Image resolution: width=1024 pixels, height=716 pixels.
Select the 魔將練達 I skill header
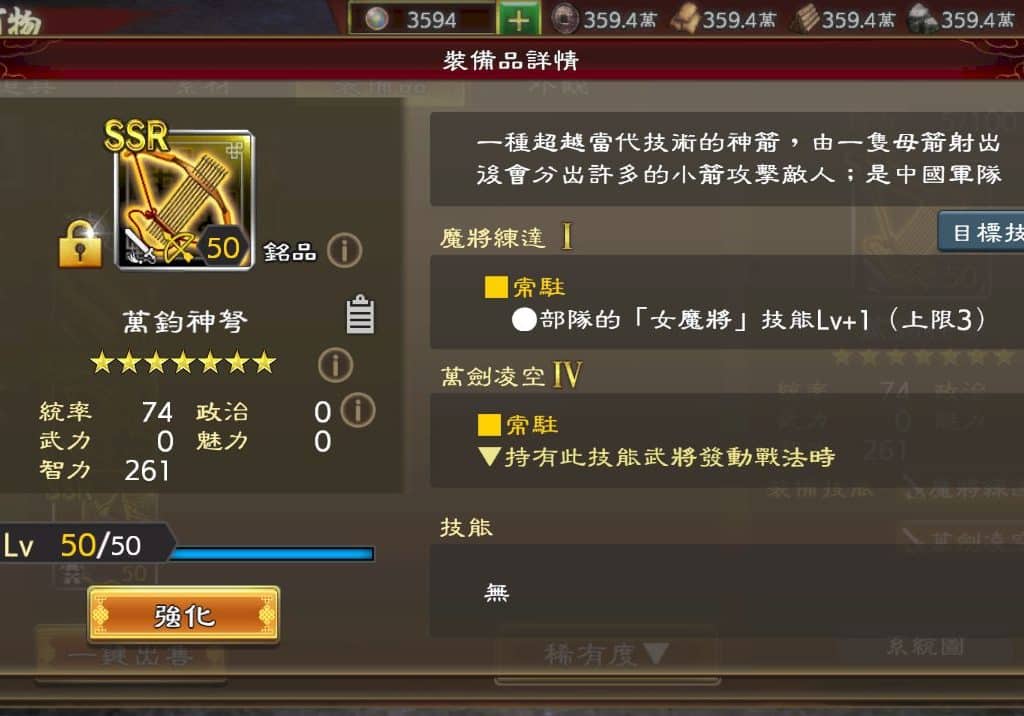[x=506, y=237]
